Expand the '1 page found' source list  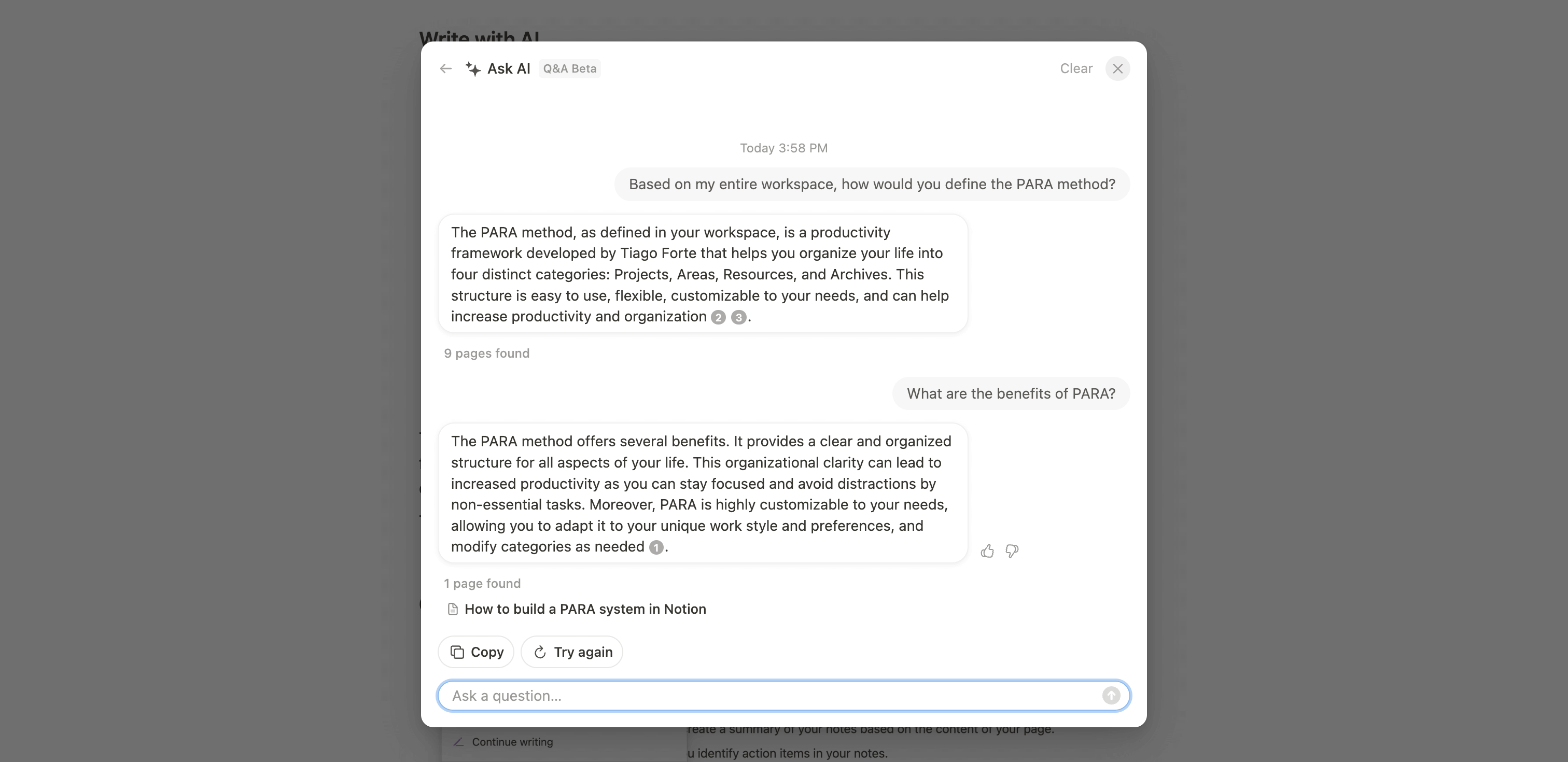[x=482, y=583]
